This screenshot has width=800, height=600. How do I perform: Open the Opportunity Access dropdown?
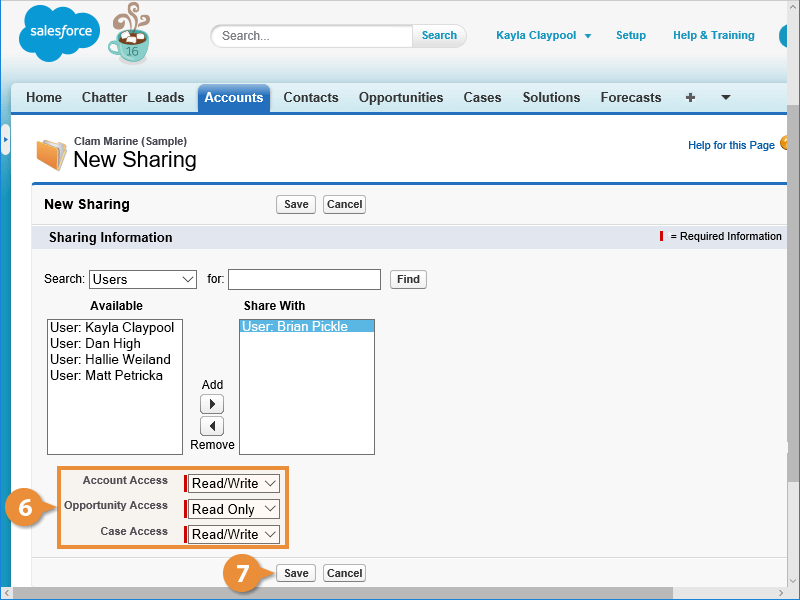click(234, 509)
